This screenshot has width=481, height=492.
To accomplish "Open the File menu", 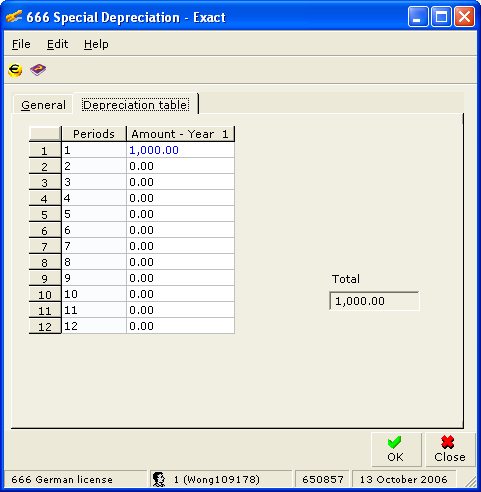I will (21, 44).
